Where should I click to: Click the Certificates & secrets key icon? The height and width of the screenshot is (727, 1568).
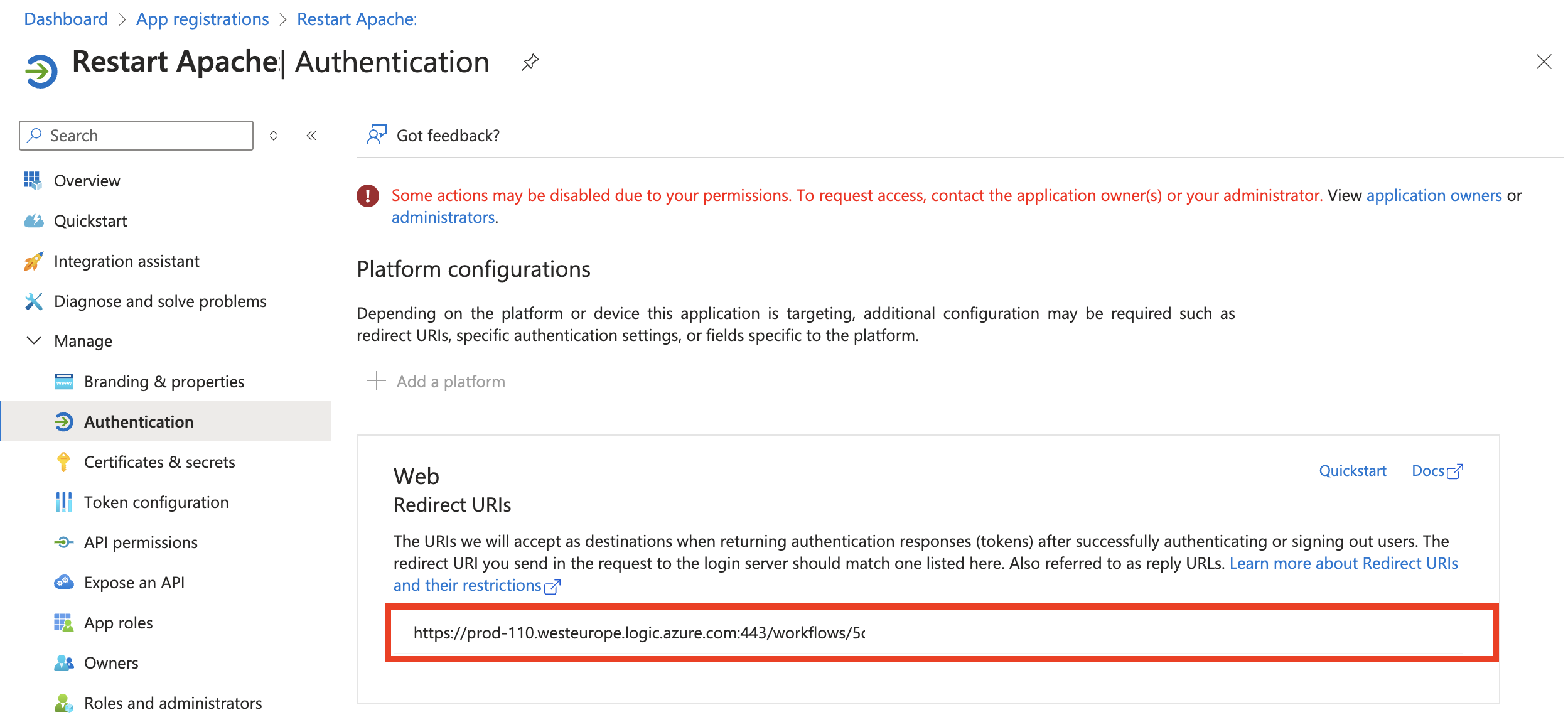[x=63, y=462]
